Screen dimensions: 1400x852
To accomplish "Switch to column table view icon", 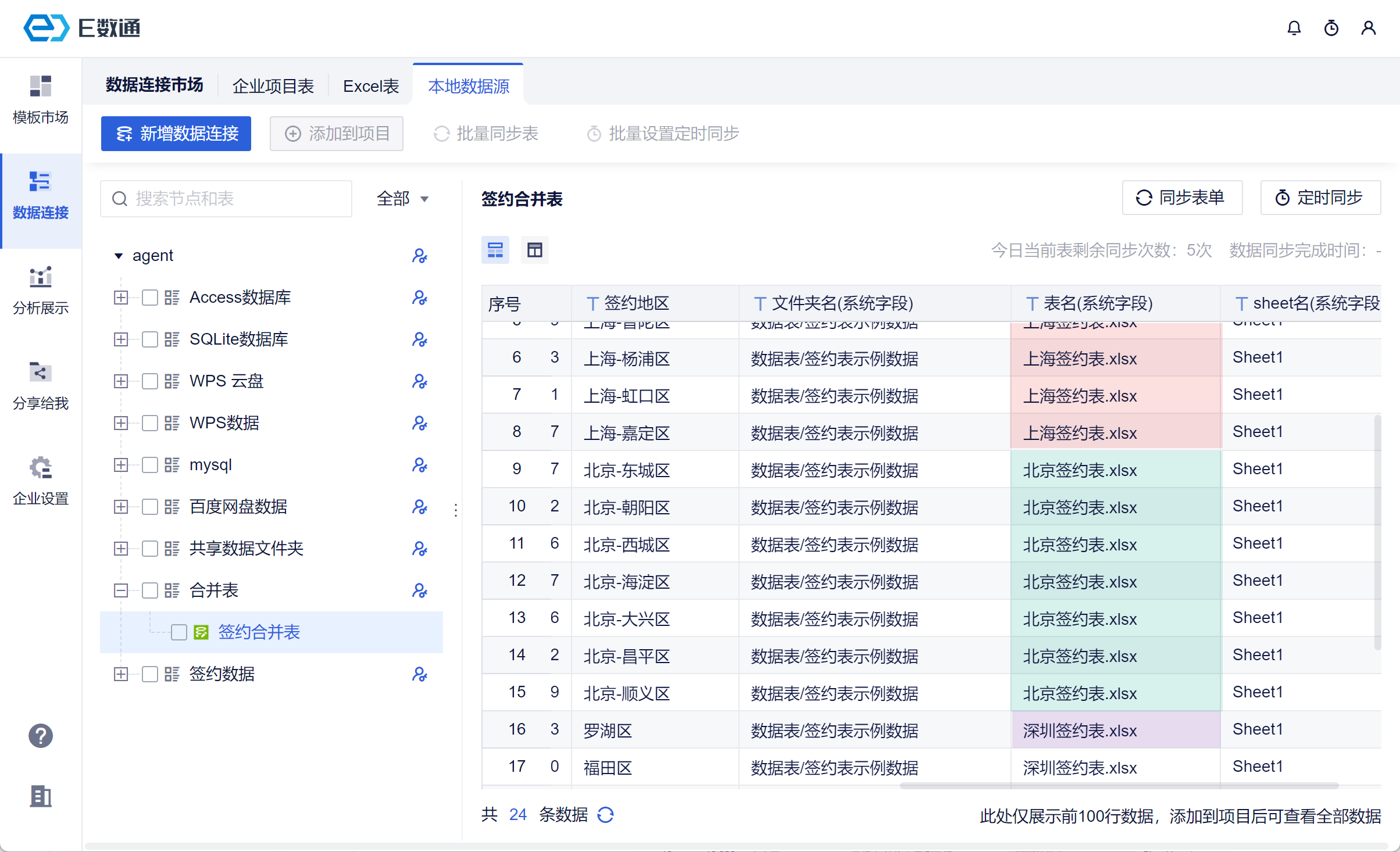I will (534, 250).
